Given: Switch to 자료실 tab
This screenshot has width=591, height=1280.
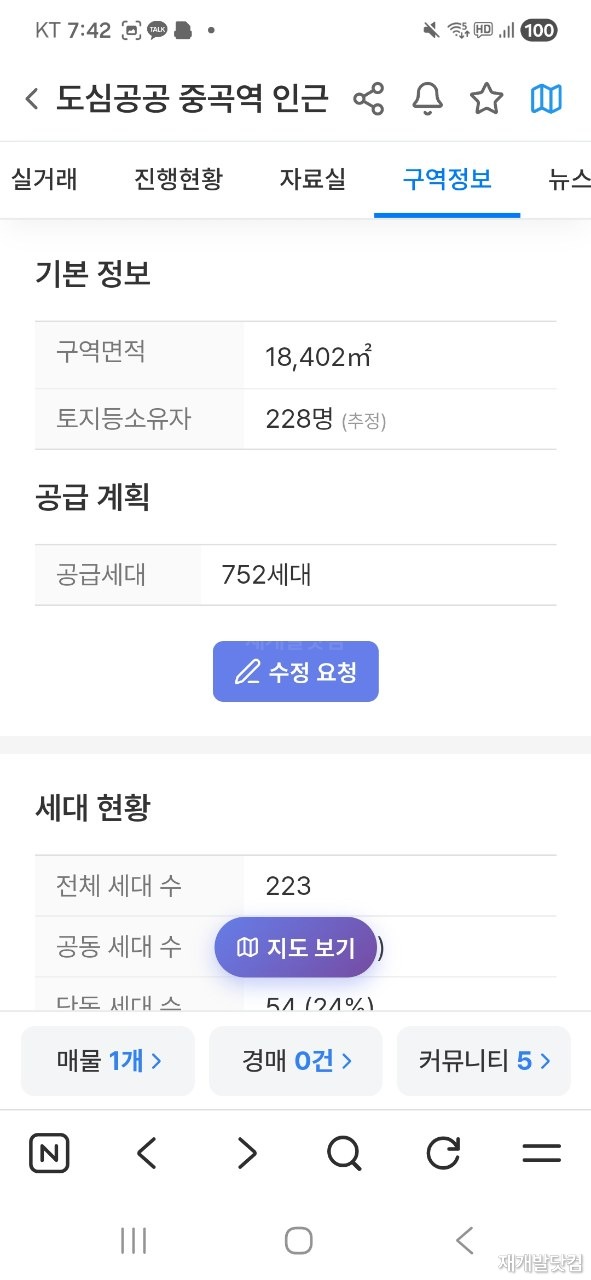Looking at the screenshot, I should tap(312, 180).
